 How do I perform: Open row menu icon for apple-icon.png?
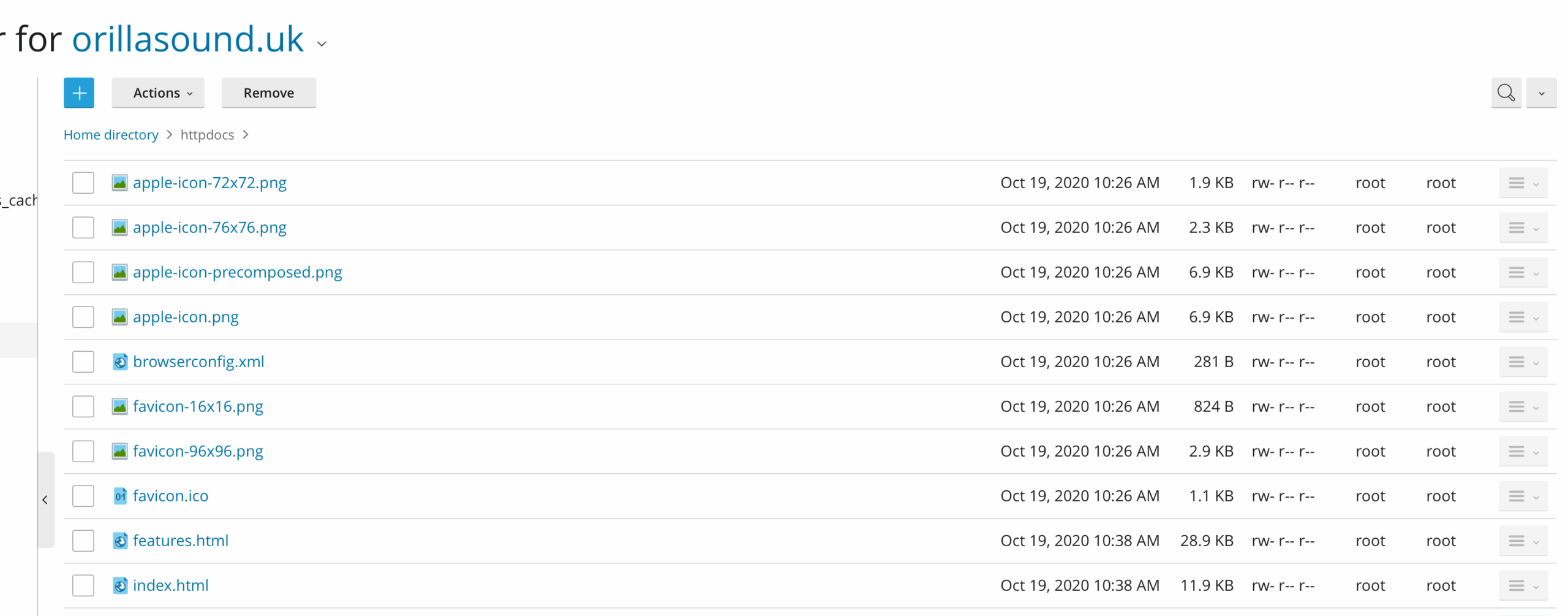coord(1523,317)
